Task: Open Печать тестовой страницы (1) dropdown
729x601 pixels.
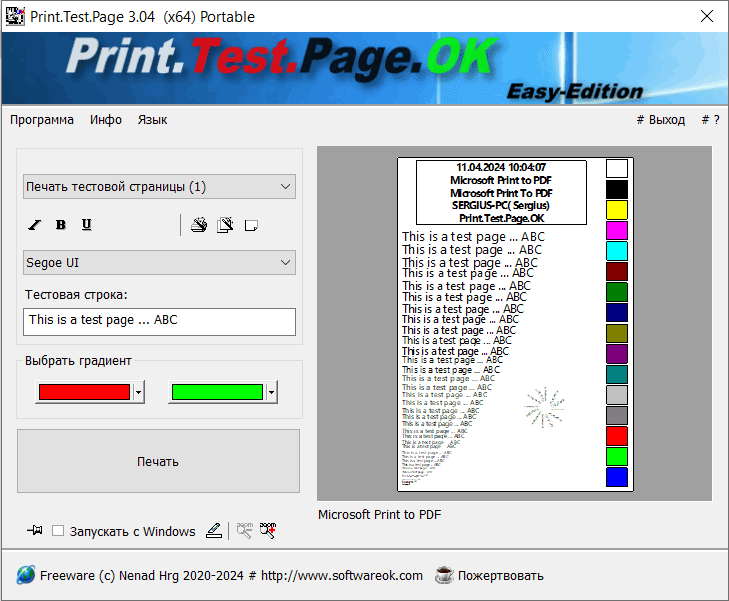Action: [x=159, y=187]
